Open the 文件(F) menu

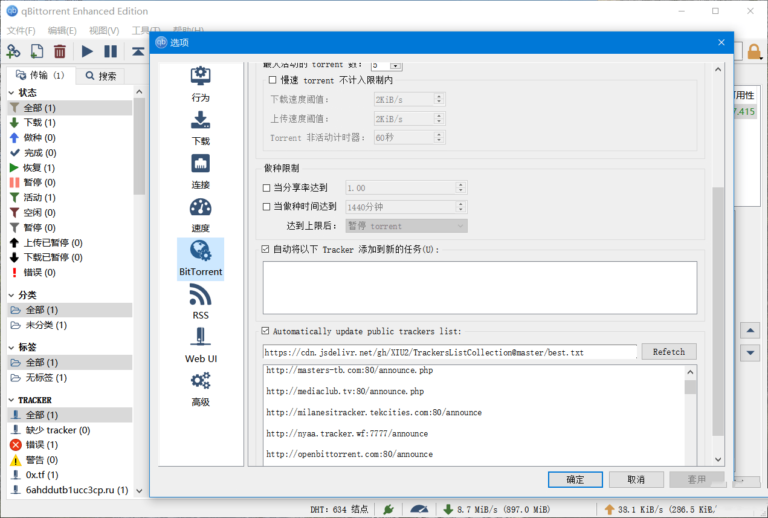click(20, 31)
